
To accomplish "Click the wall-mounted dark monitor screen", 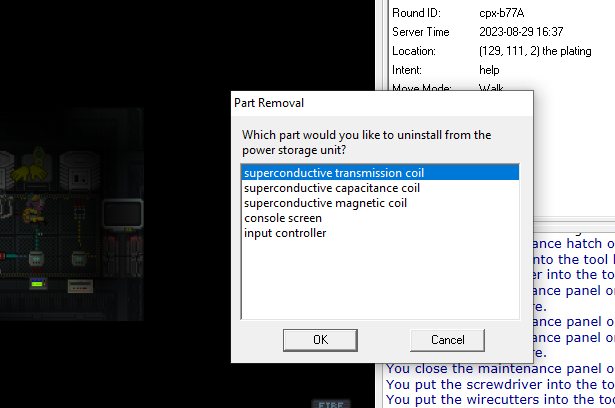I will coord(123,214).
